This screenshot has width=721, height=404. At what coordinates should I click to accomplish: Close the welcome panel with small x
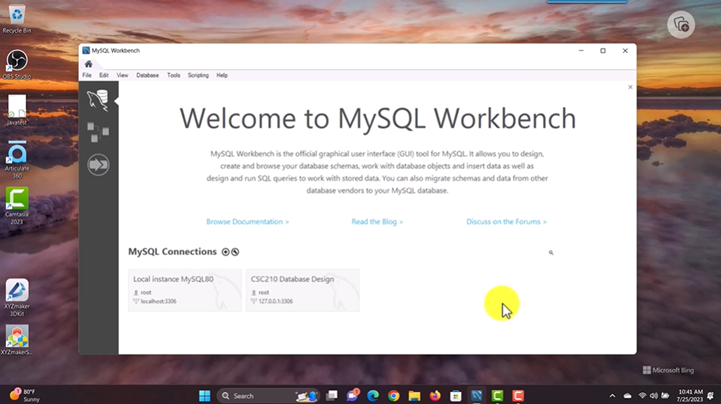point(630,87)
